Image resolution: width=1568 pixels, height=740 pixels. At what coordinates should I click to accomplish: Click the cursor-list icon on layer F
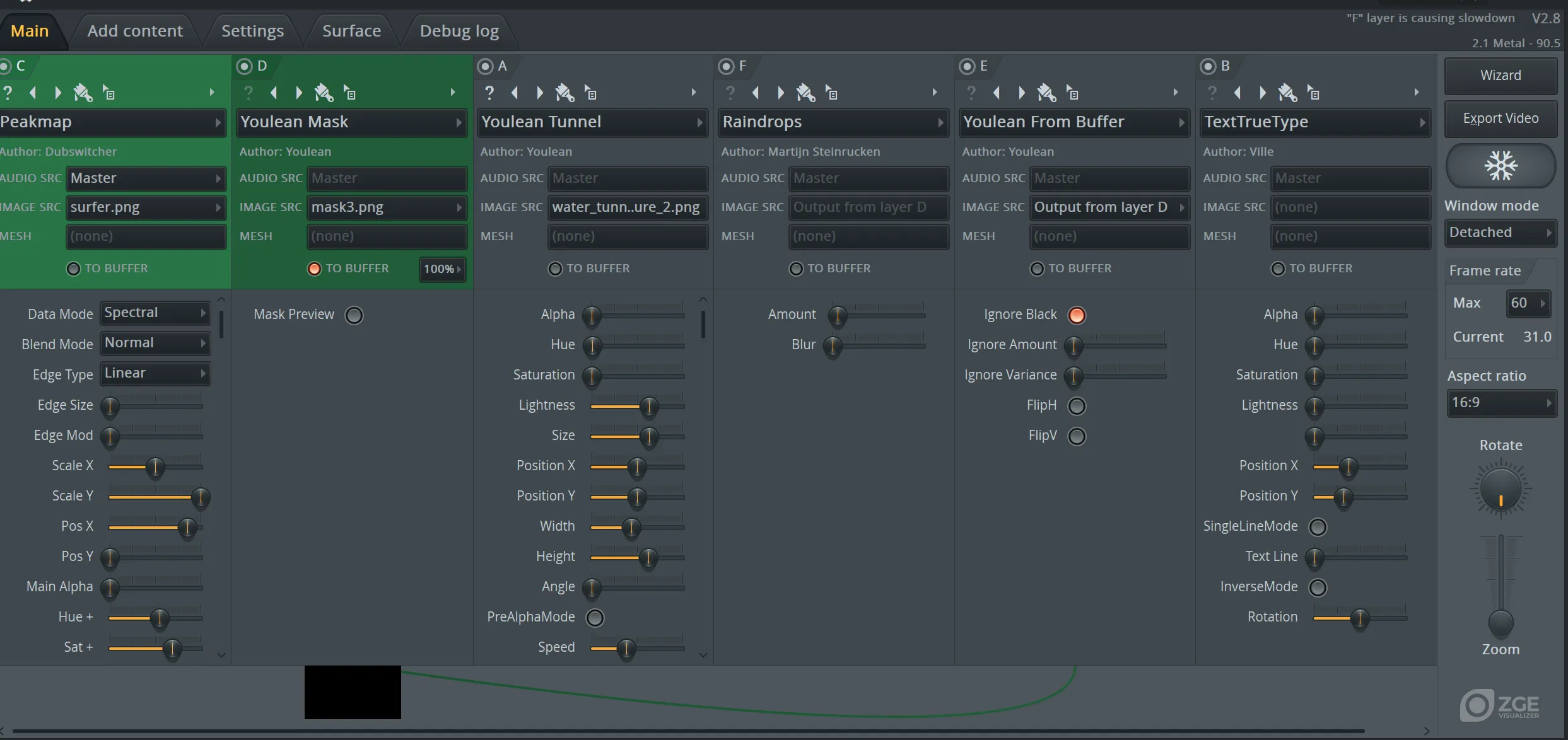(831, 93)
